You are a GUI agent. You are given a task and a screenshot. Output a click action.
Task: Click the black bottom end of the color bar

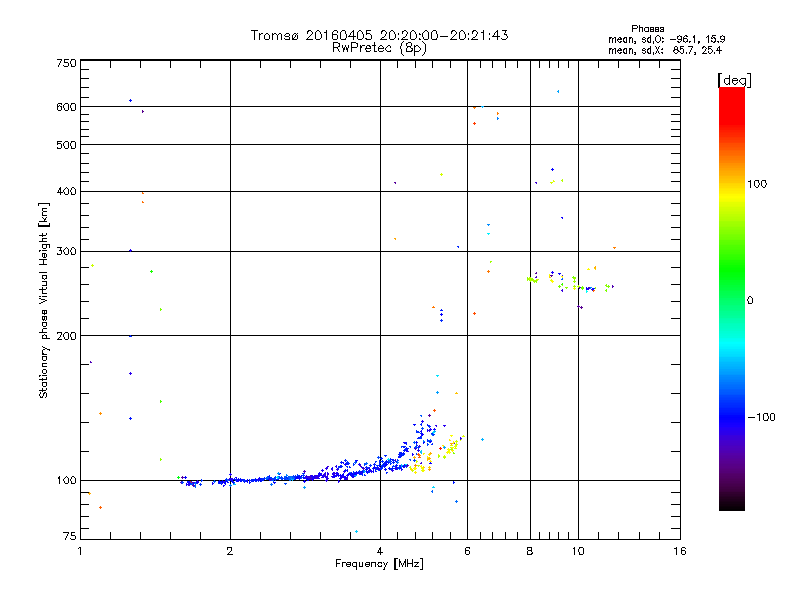732,504
